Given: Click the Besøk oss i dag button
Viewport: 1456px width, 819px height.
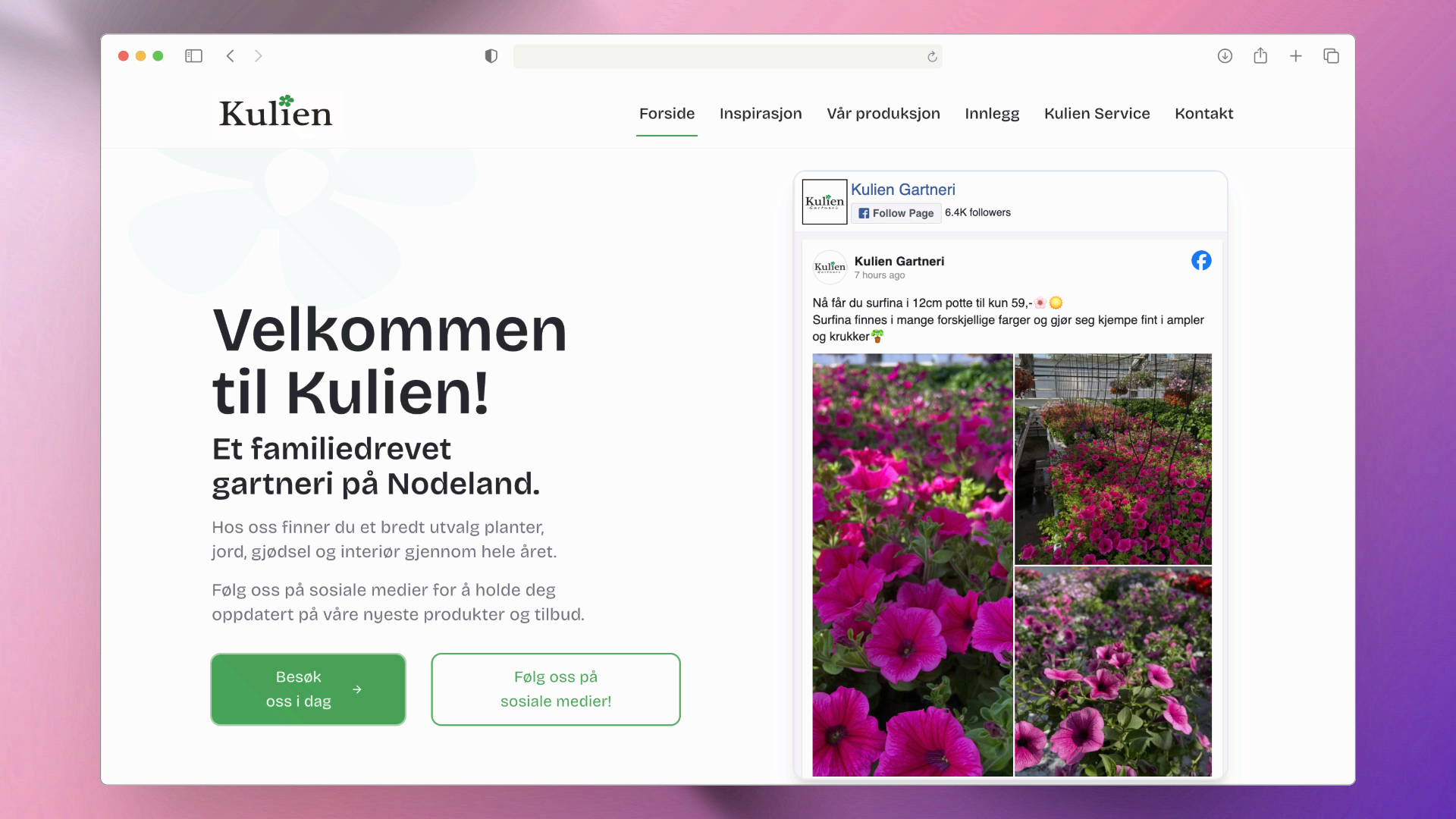Looking at the screenshot, I should pyautogui.click(x=308, y=689).
